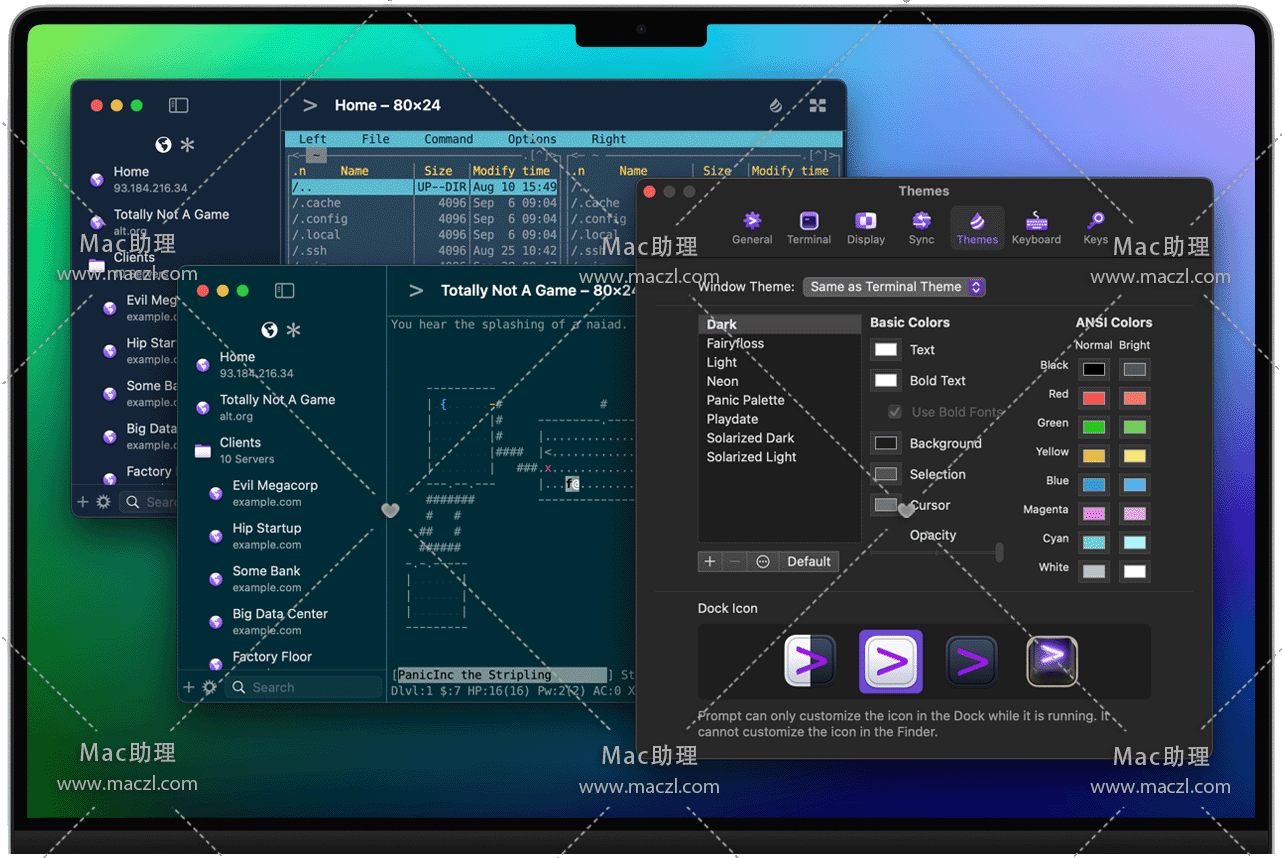The width and height of the screenshot is (1282, 858).
Task: Toggle sidebar in Totally Not A Game window
Action: click(x=285, y=290)
